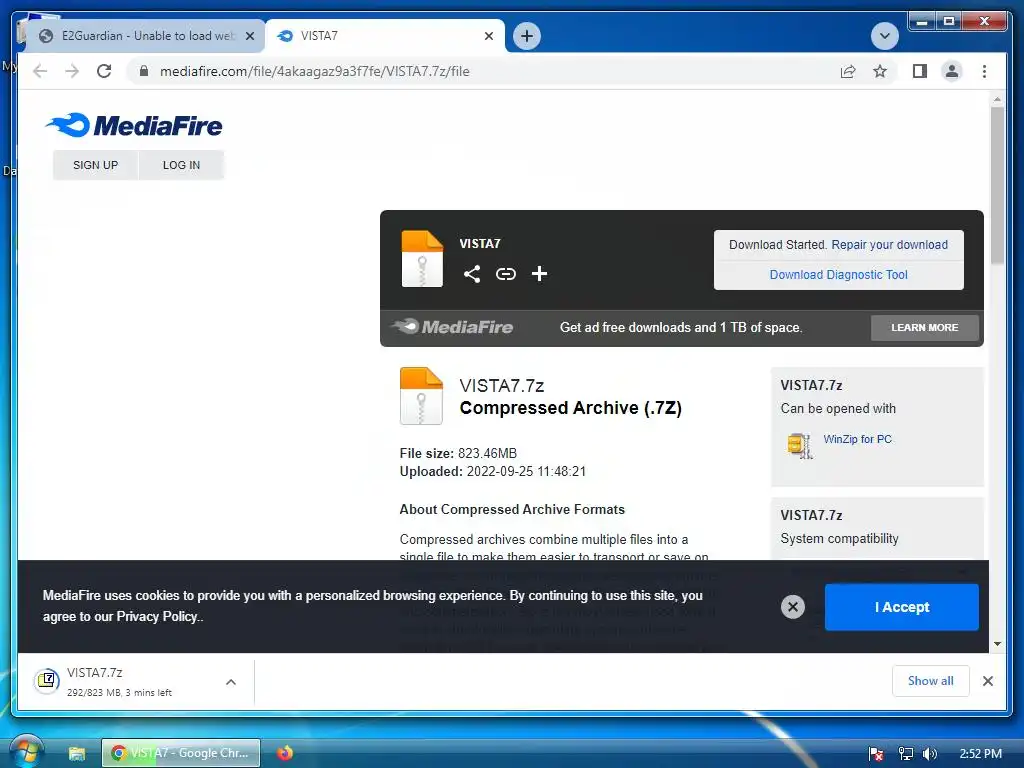The height and width of the screenshot is (768, 1024).
Task: Click 'About Compressed Archive Formats' heading
Action: click(512, 510)
